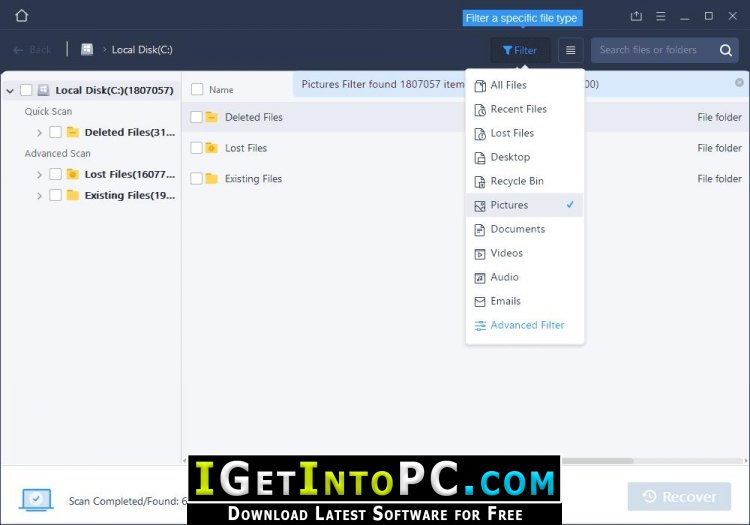This screenshot has width=750, height=525.
Task: Dismiss the Pictures Filter notification banner
Action: 739,83
